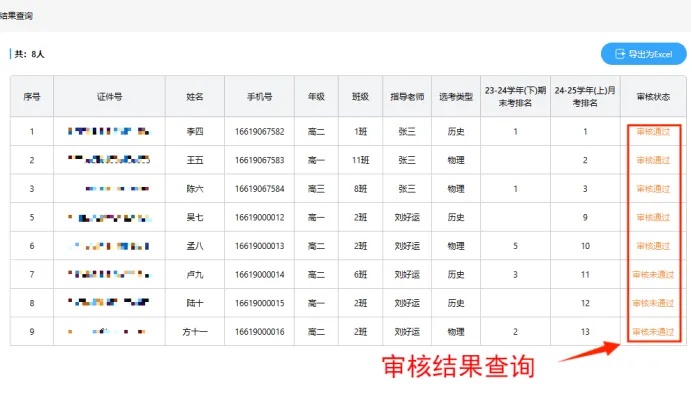
Task: Select the name cell 陈六
Action: (195, 189)
